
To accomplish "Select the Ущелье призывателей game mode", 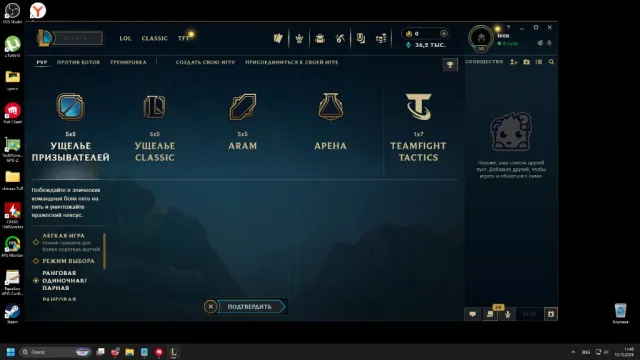I will (x=71, y=127).
